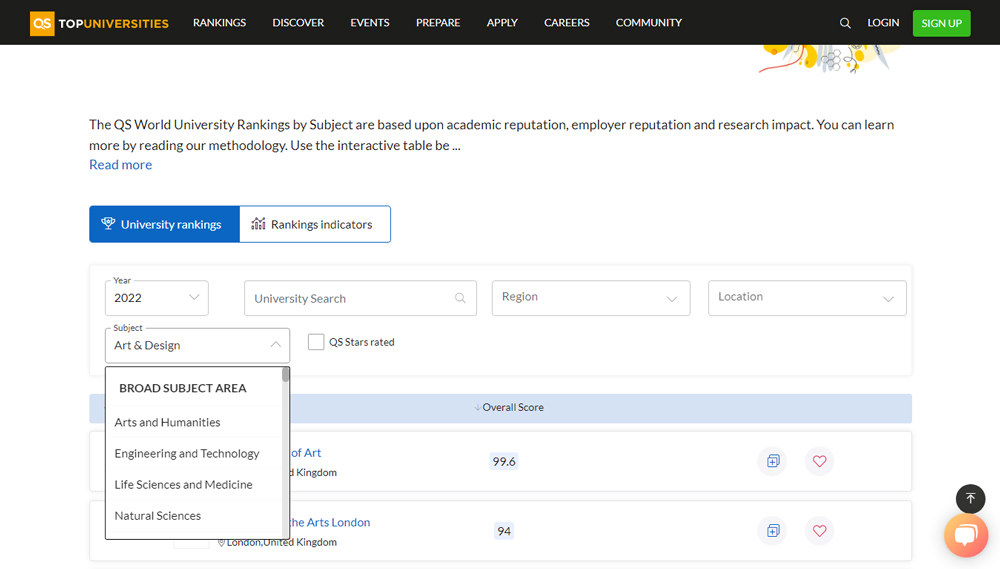Favorite the 94 score university with heart
Screen dimensions: 1000x569
click(x=820, y=531)
